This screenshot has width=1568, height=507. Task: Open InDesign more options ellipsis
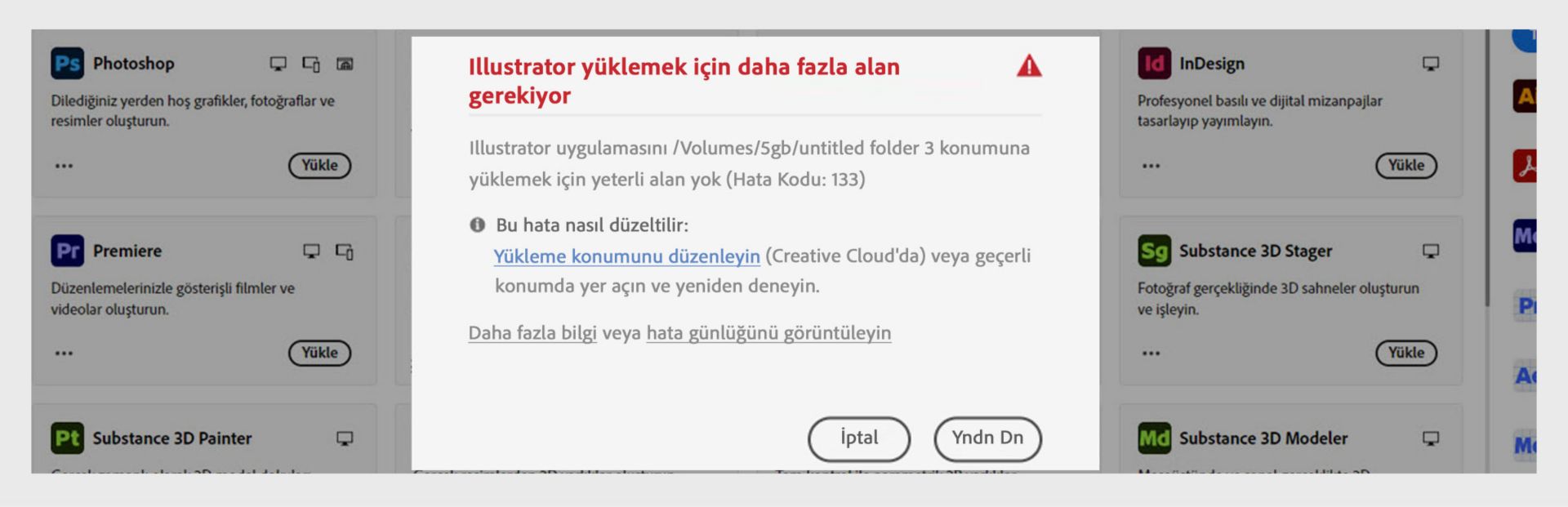(1151, 166)
